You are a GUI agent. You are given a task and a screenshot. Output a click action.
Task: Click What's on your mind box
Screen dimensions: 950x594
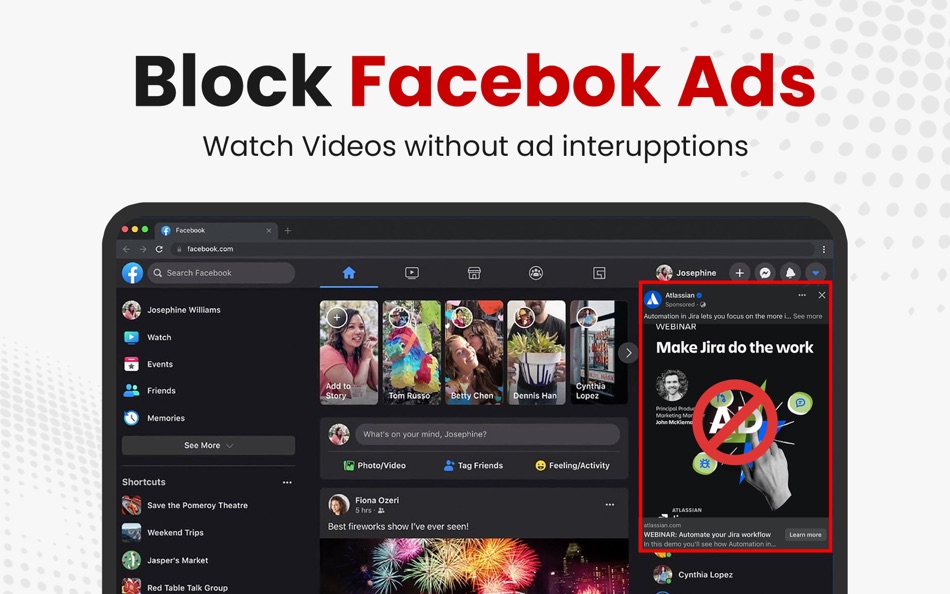click(488, 434)
